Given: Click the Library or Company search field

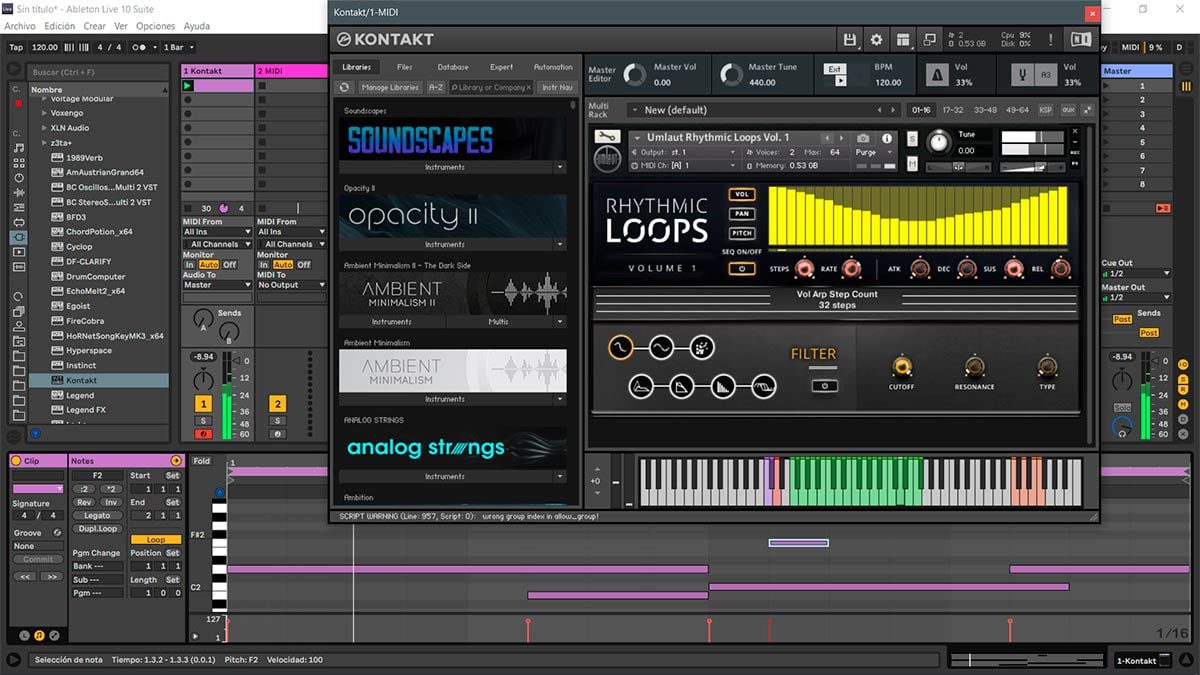Looking at the screenshot, I should pos(491,87).
